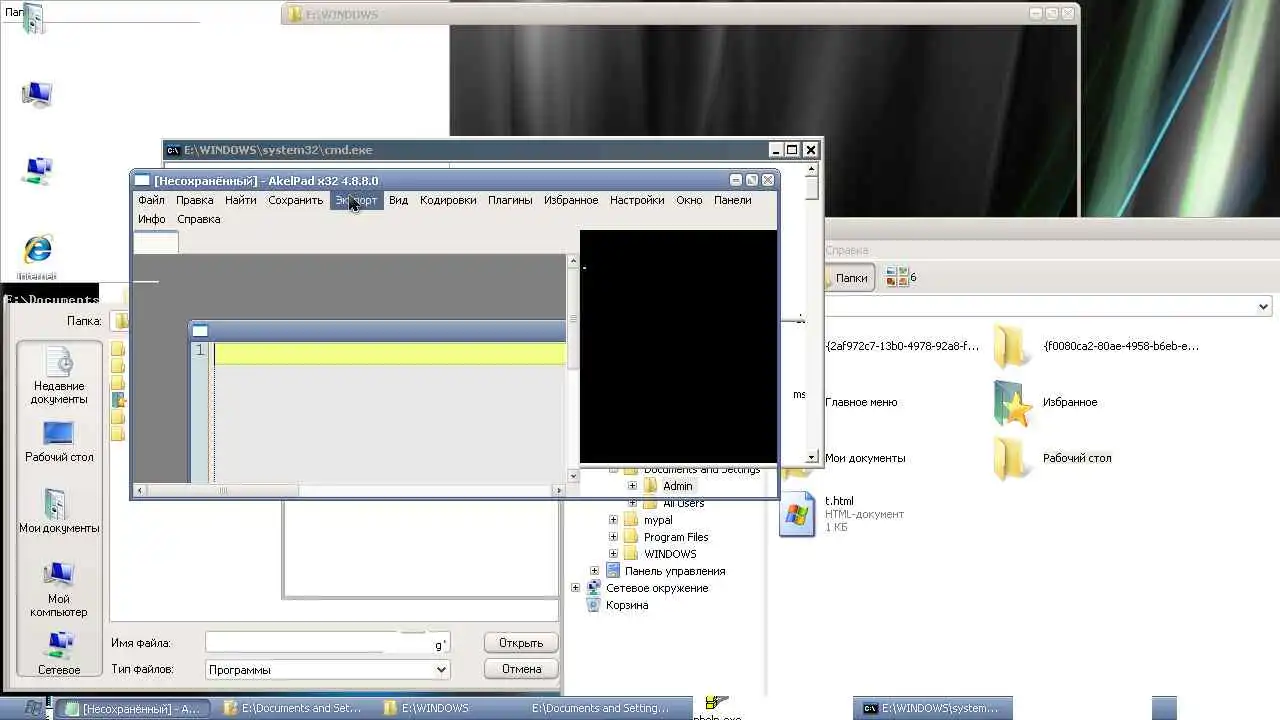Open the Правка menu in AkelPad

pos(195,200)
